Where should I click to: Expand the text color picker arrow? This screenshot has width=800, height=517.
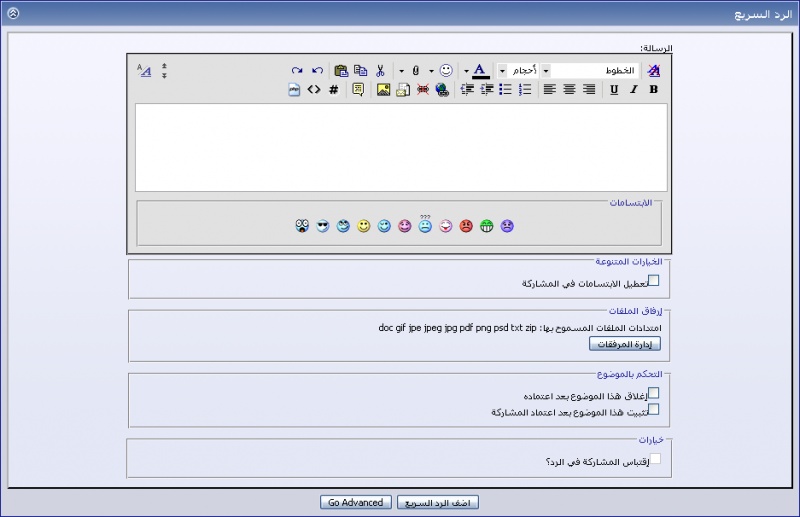tap(466, 71)
